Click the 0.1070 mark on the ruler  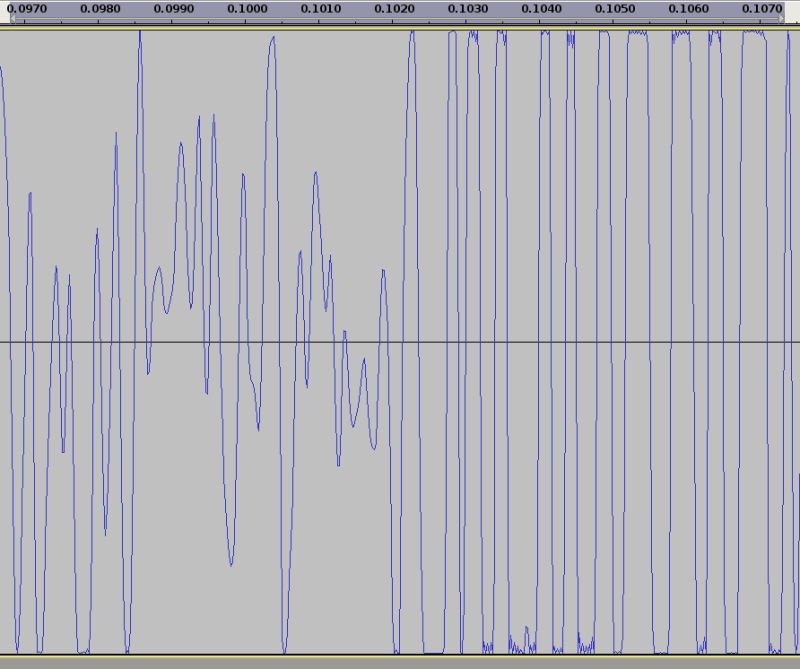click(x=762, y=9)
